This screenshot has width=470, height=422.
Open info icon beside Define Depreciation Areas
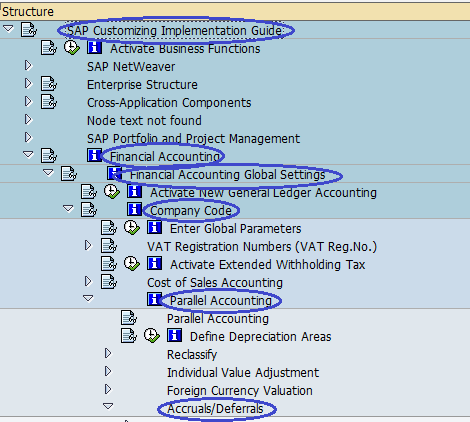174,335
